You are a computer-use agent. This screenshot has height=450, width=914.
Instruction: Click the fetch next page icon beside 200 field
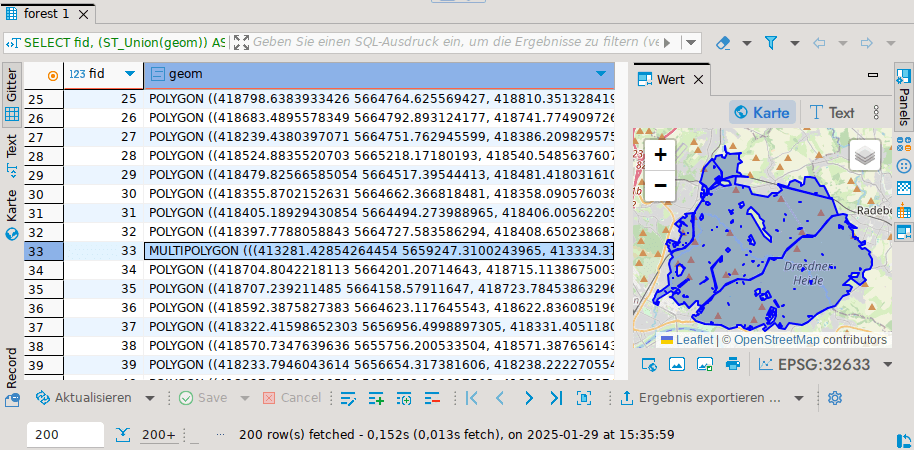(123, 434)
